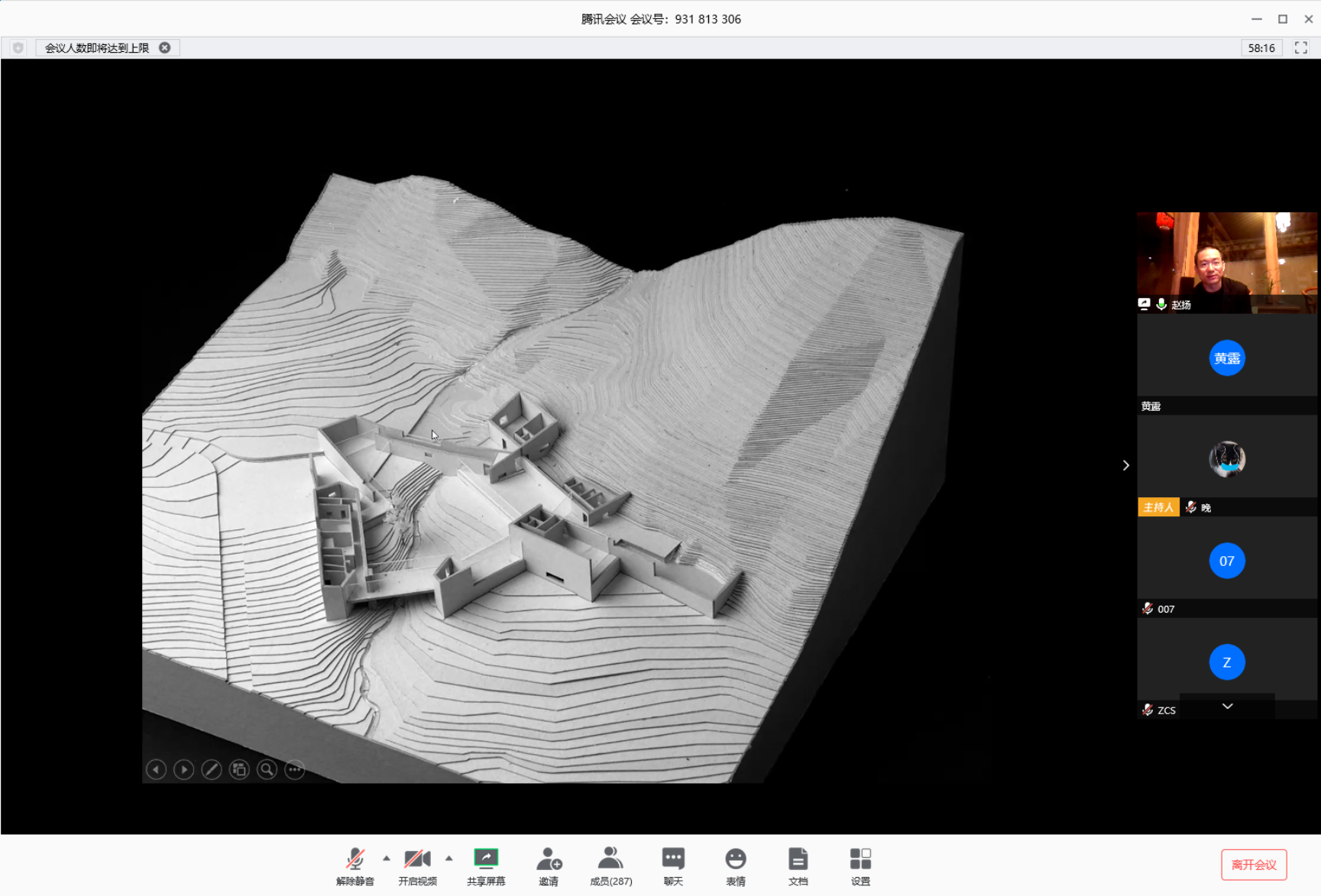Open the Emoji reactions (表情) icon

pos(735,865)
